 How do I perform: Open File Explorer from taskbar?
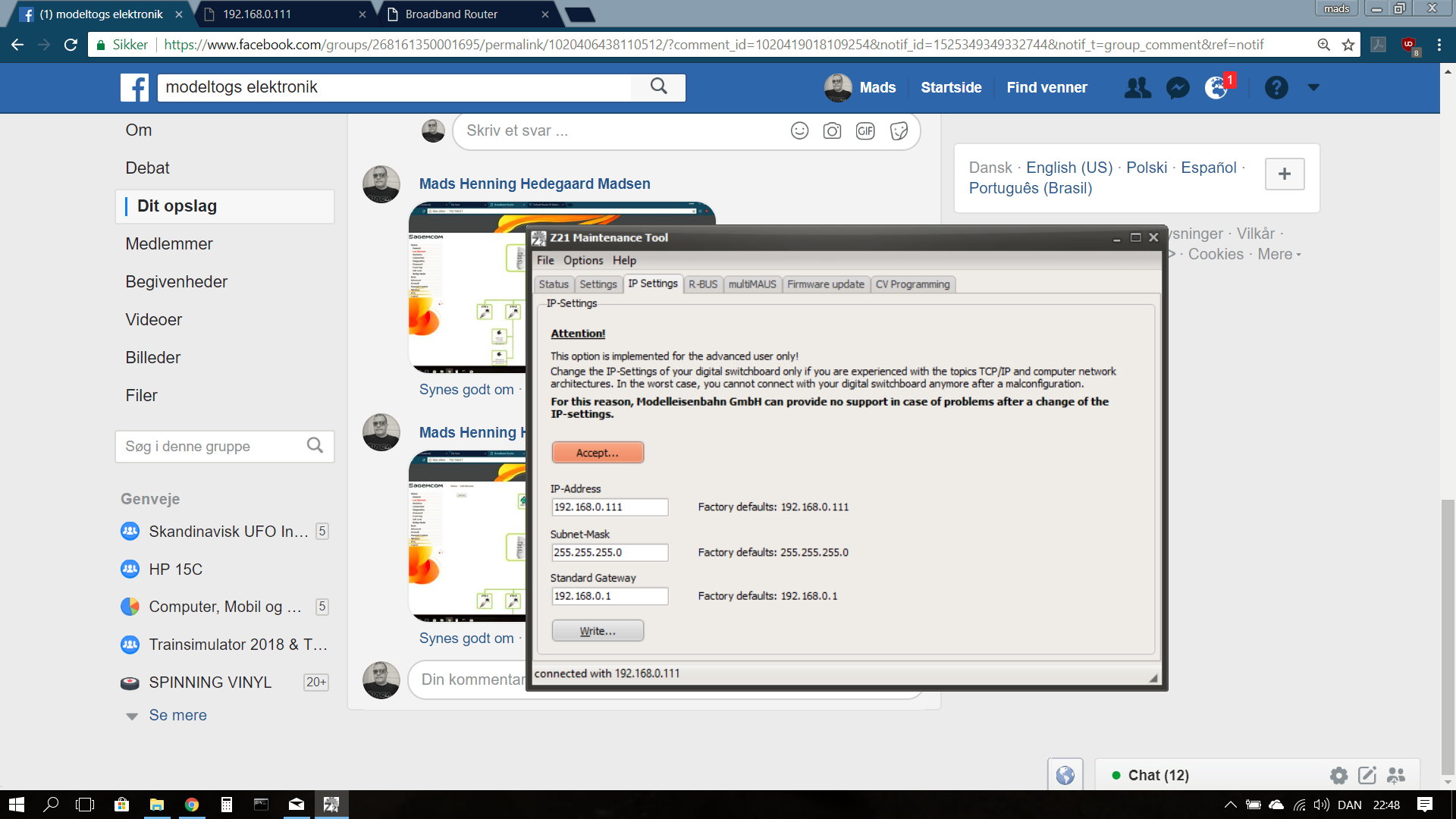pos(157,805)
